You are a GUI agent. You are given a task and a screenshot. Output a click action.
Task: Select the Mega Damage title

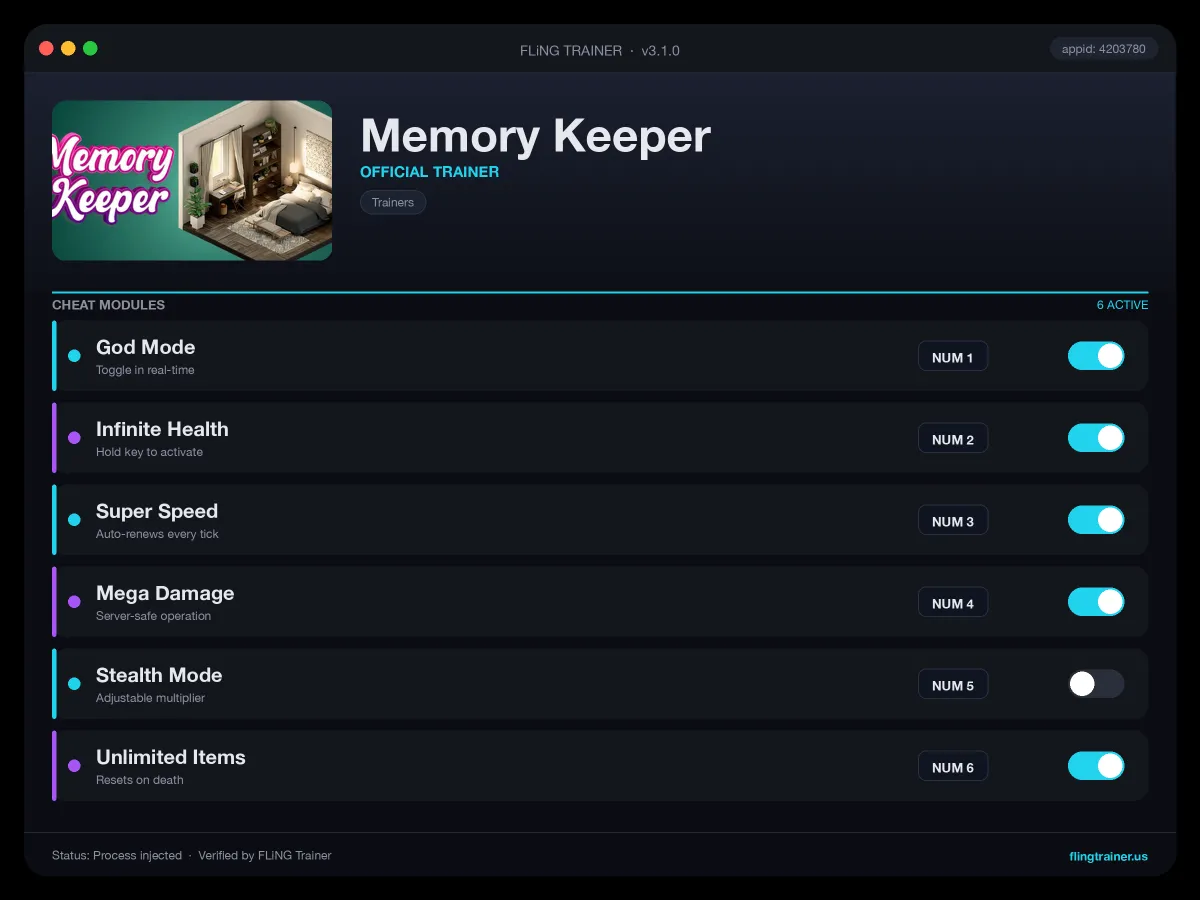pyautogui.click(x=165, y=593)
